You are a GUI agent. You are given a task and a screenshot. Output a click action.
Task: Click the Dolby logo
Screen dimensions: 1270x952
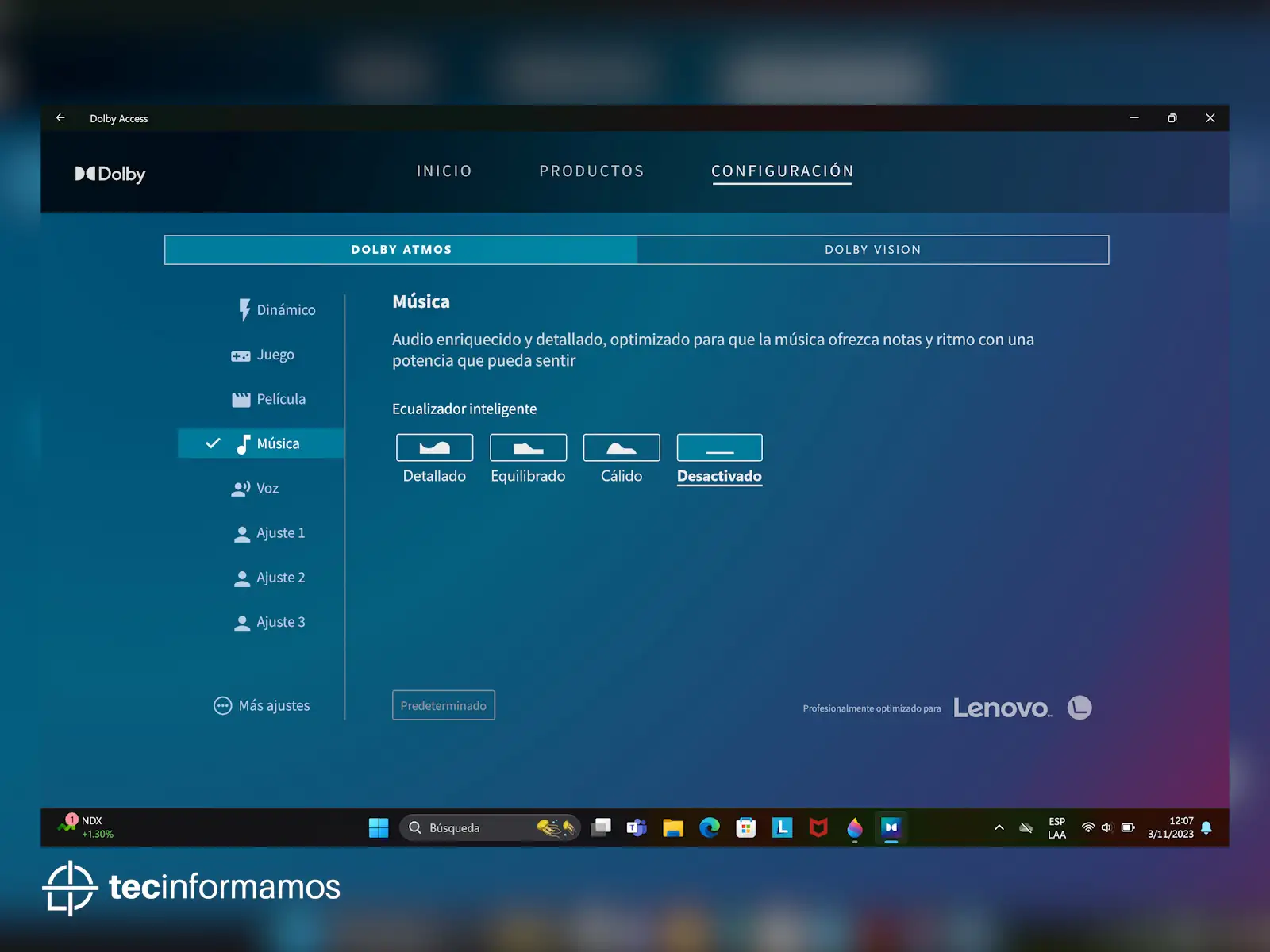[x=110, y=174]
